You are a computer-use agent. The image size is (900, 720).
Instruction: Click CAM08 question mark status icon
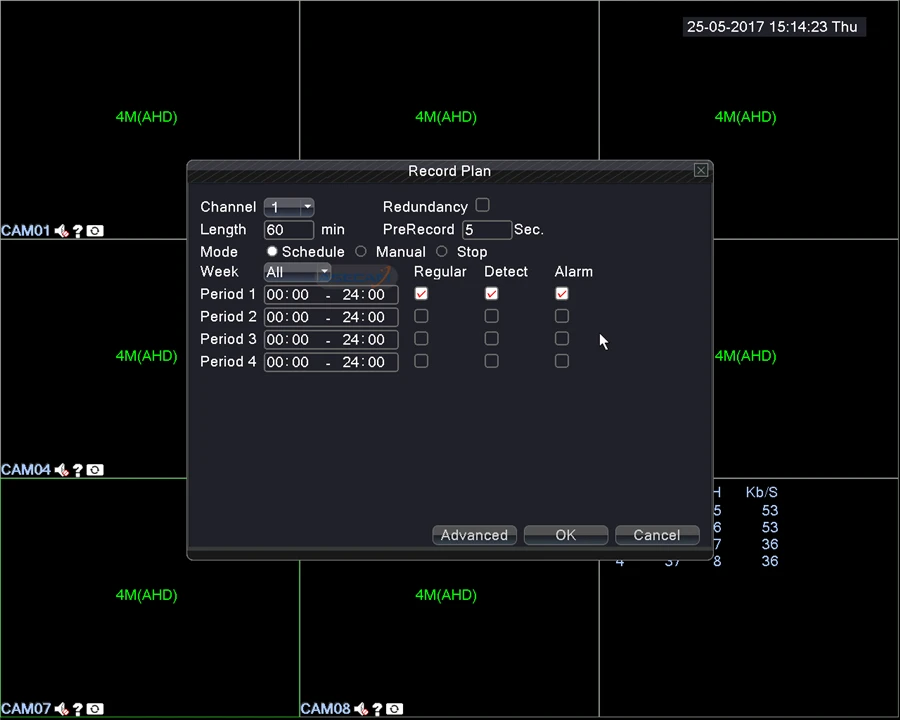coord(377,709)
